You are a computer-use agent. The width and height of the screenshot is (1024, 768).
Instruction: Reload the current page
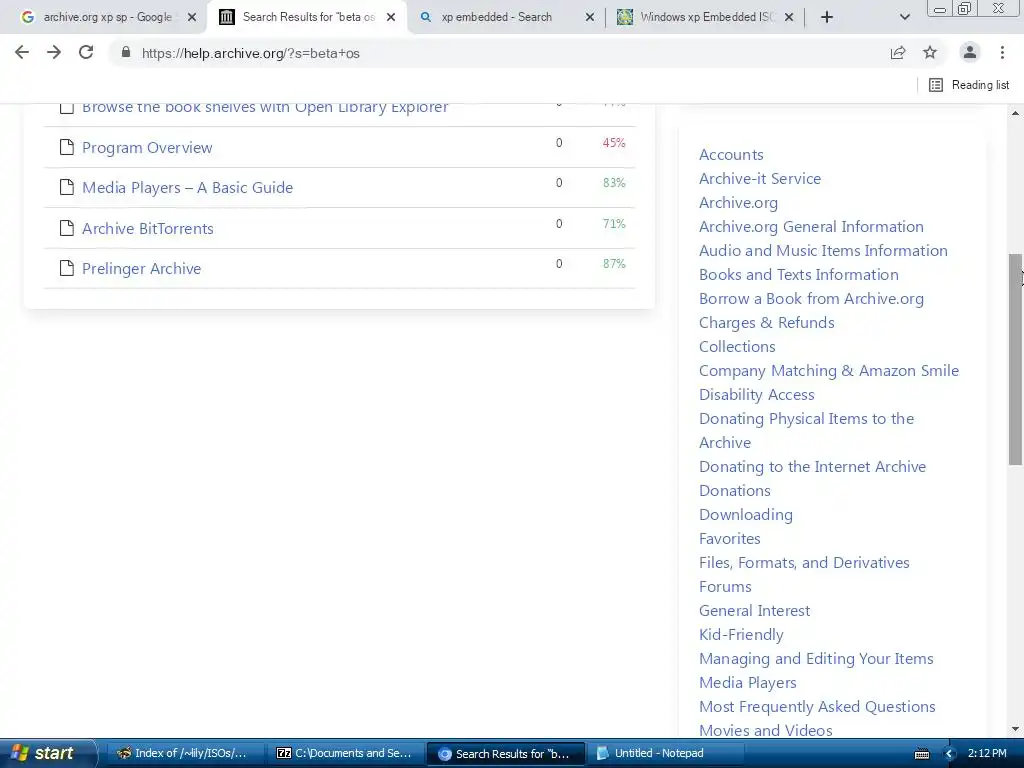click(x=86, y=52)
